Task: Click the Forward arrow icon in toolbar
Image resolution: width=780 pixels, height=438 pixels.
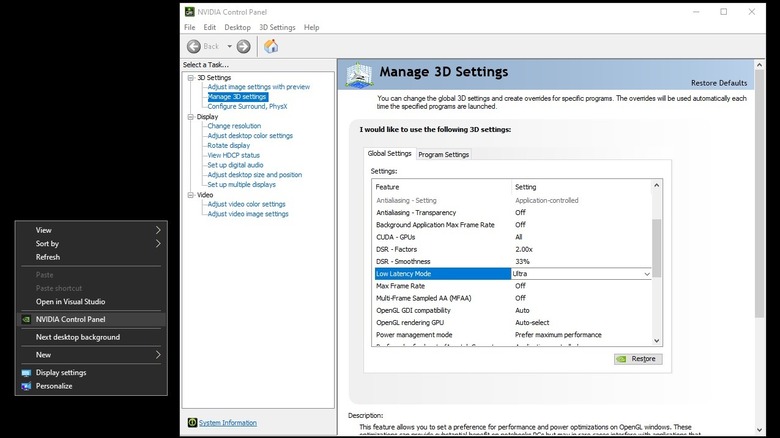Action: [243, 46]
